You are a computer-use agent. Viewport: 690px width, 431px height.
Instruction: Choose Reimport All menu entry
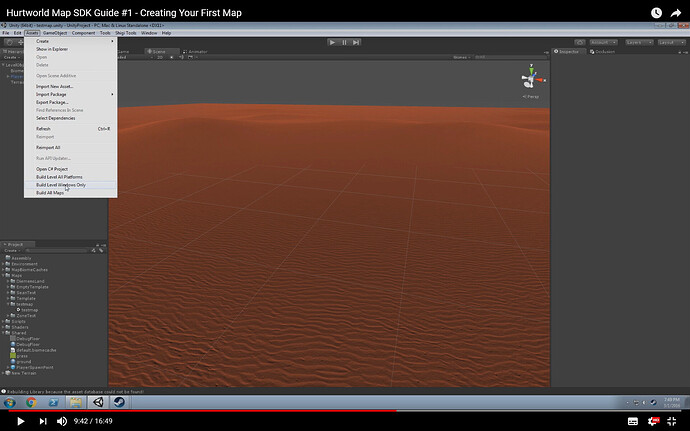(x=70, y=147)
